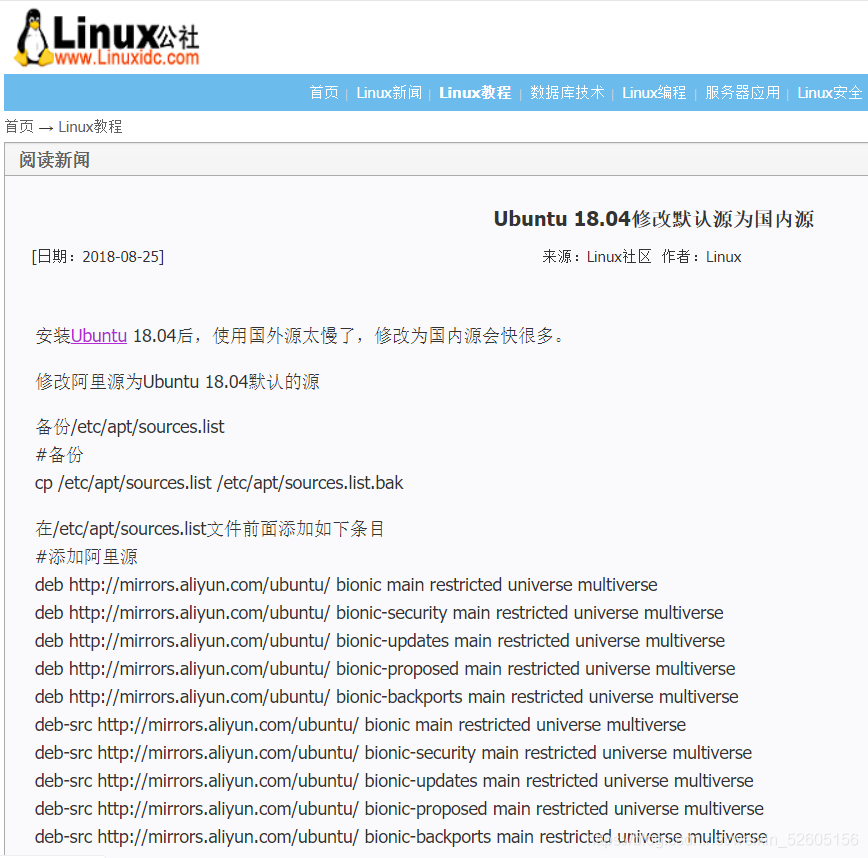Screen dimensions: 868x858
Task: Select the Linux教程 navigation tab
Action: [475, 92]
